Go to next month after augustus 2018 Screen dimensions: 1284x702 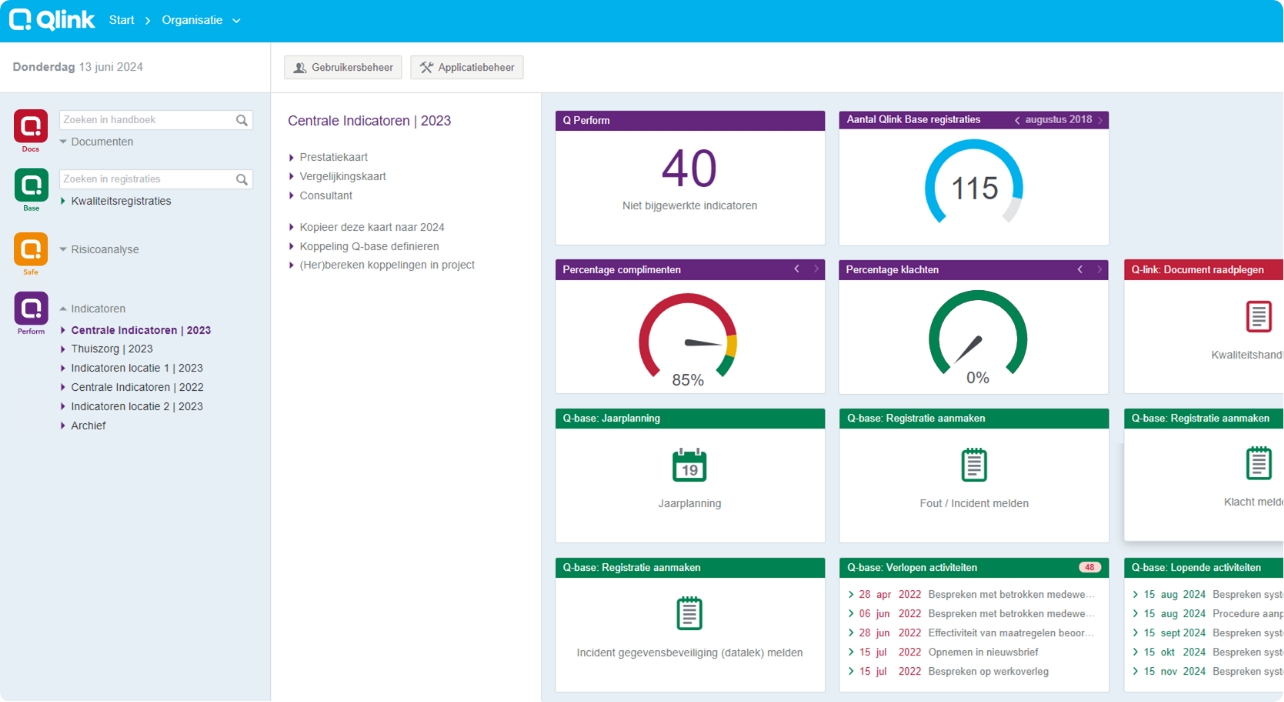tap(1100, 120)
